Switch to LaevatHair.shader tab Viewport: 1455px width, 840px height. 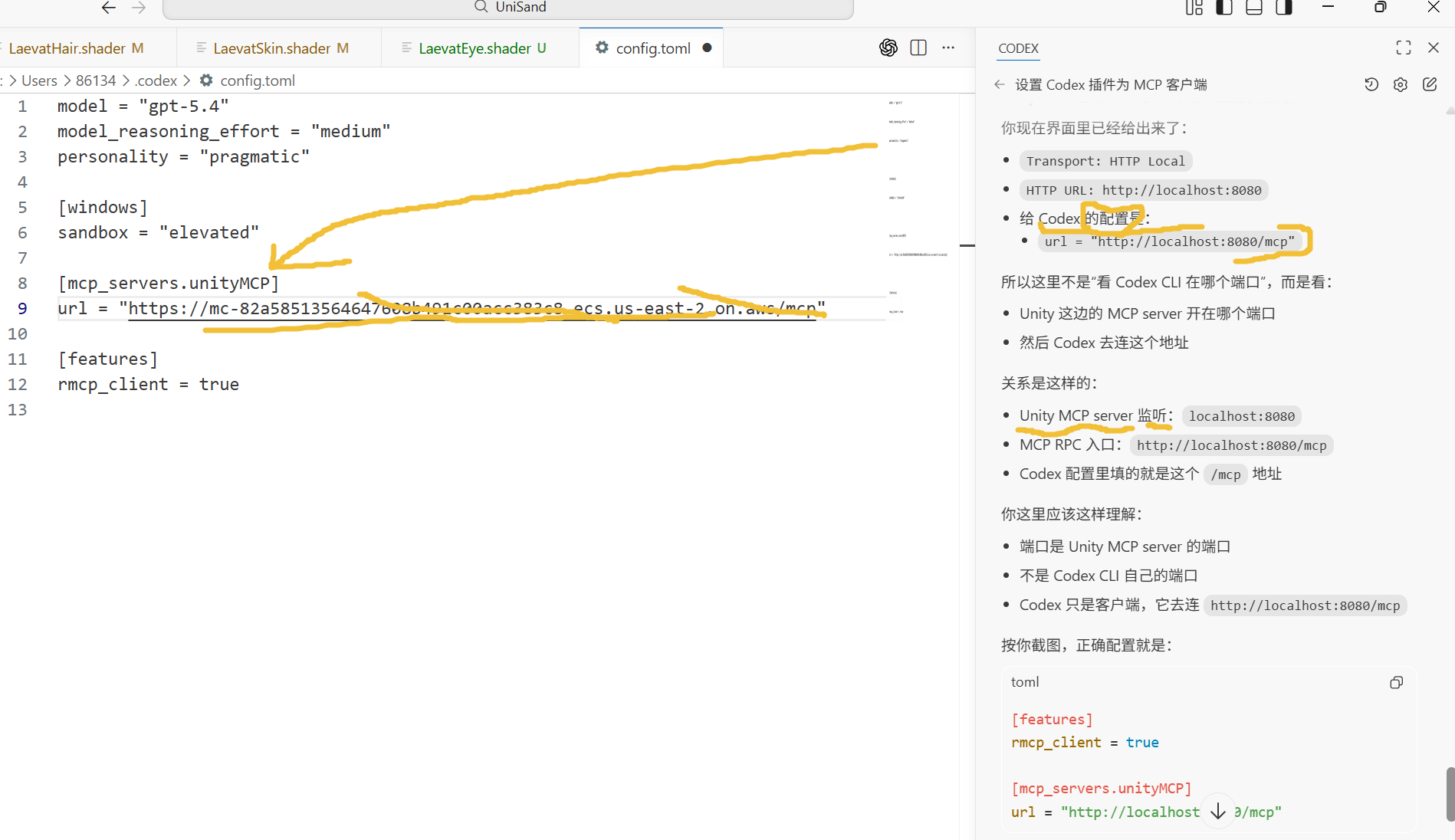coord(76,48)
